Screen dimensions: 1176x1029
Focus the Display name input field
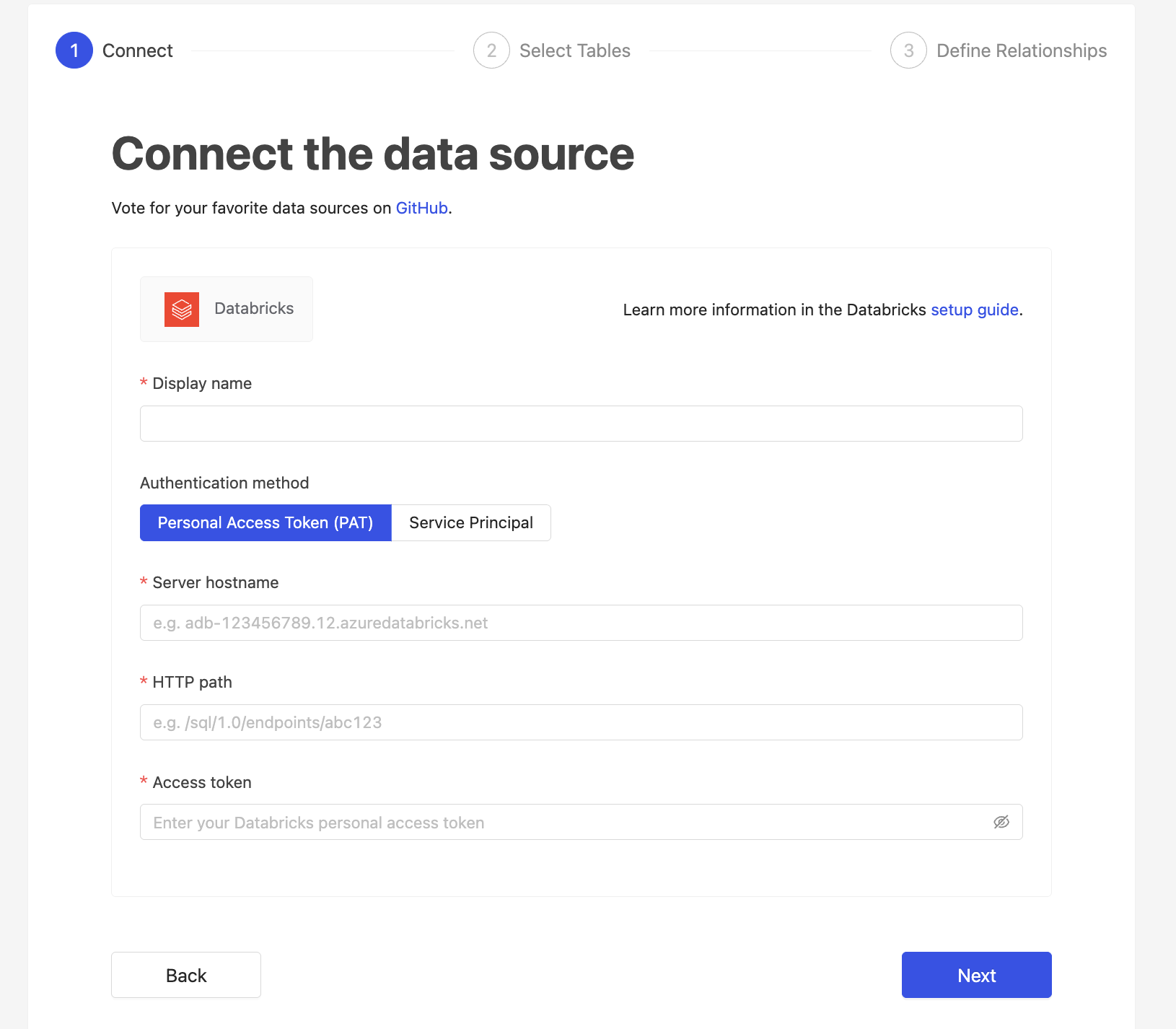[581, 424]
